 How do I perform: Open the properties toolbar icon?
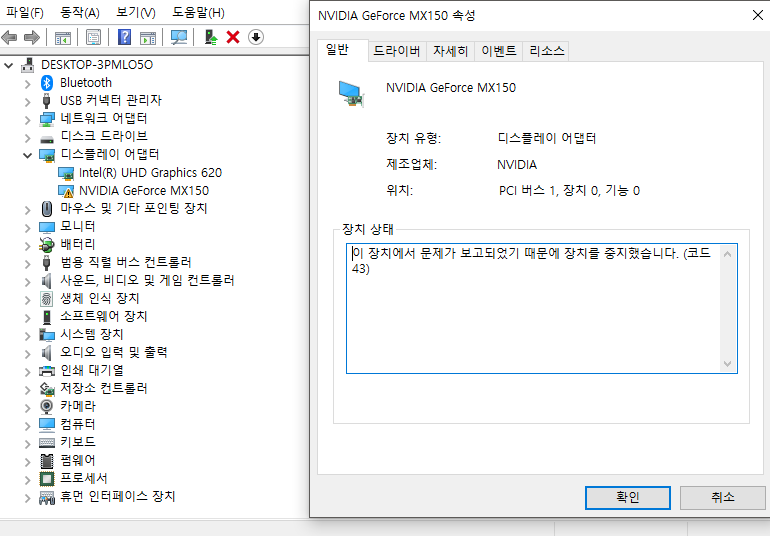93,37
